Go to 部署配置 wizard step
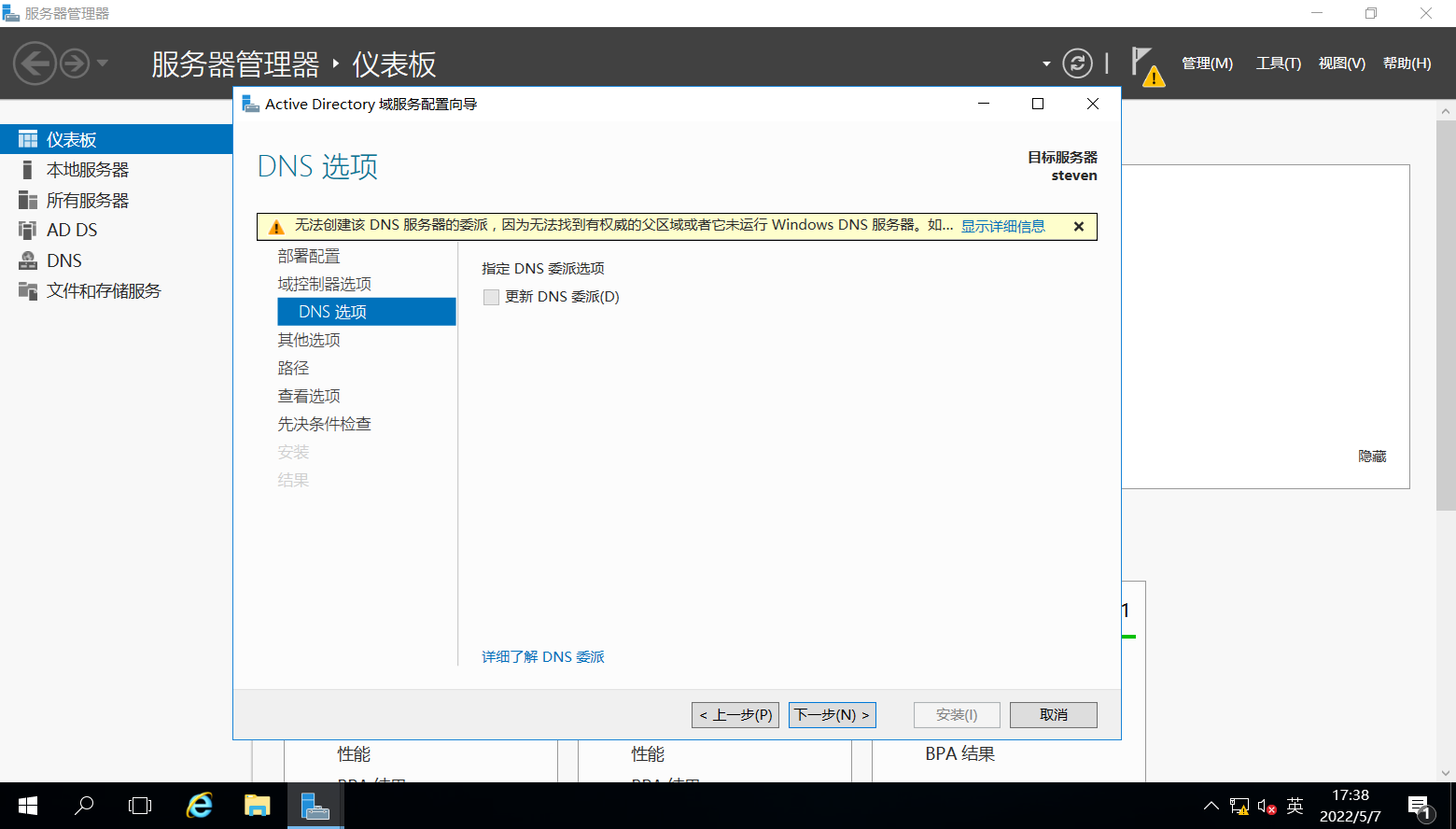 (309, 256)
